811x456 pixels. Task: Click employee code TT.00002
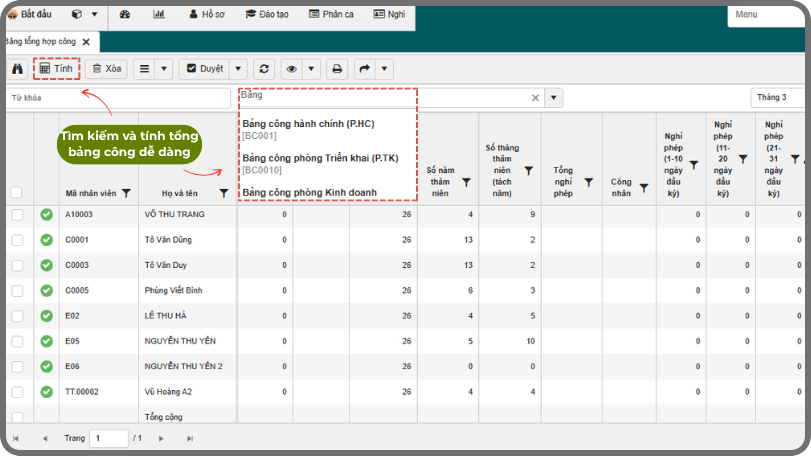[x=82, y=392]
